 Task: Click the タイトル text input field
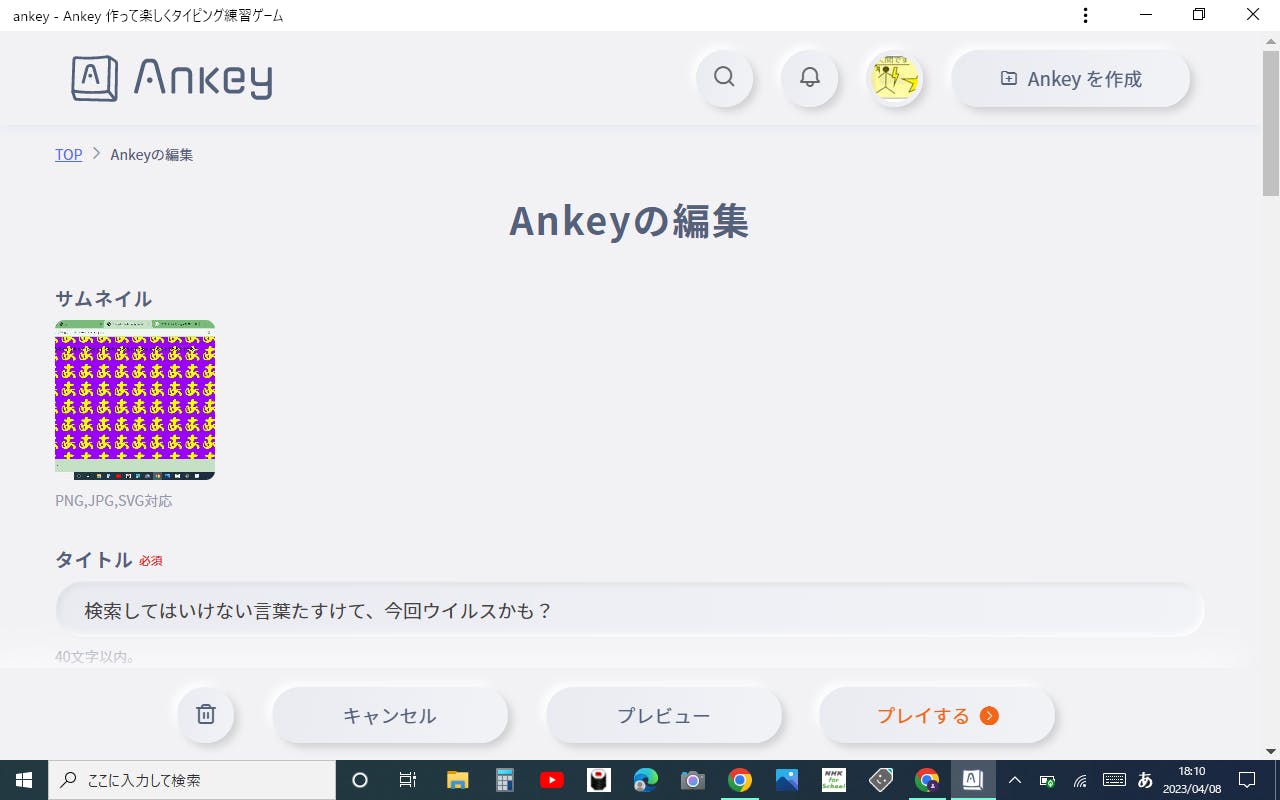(x=630, y=610)
